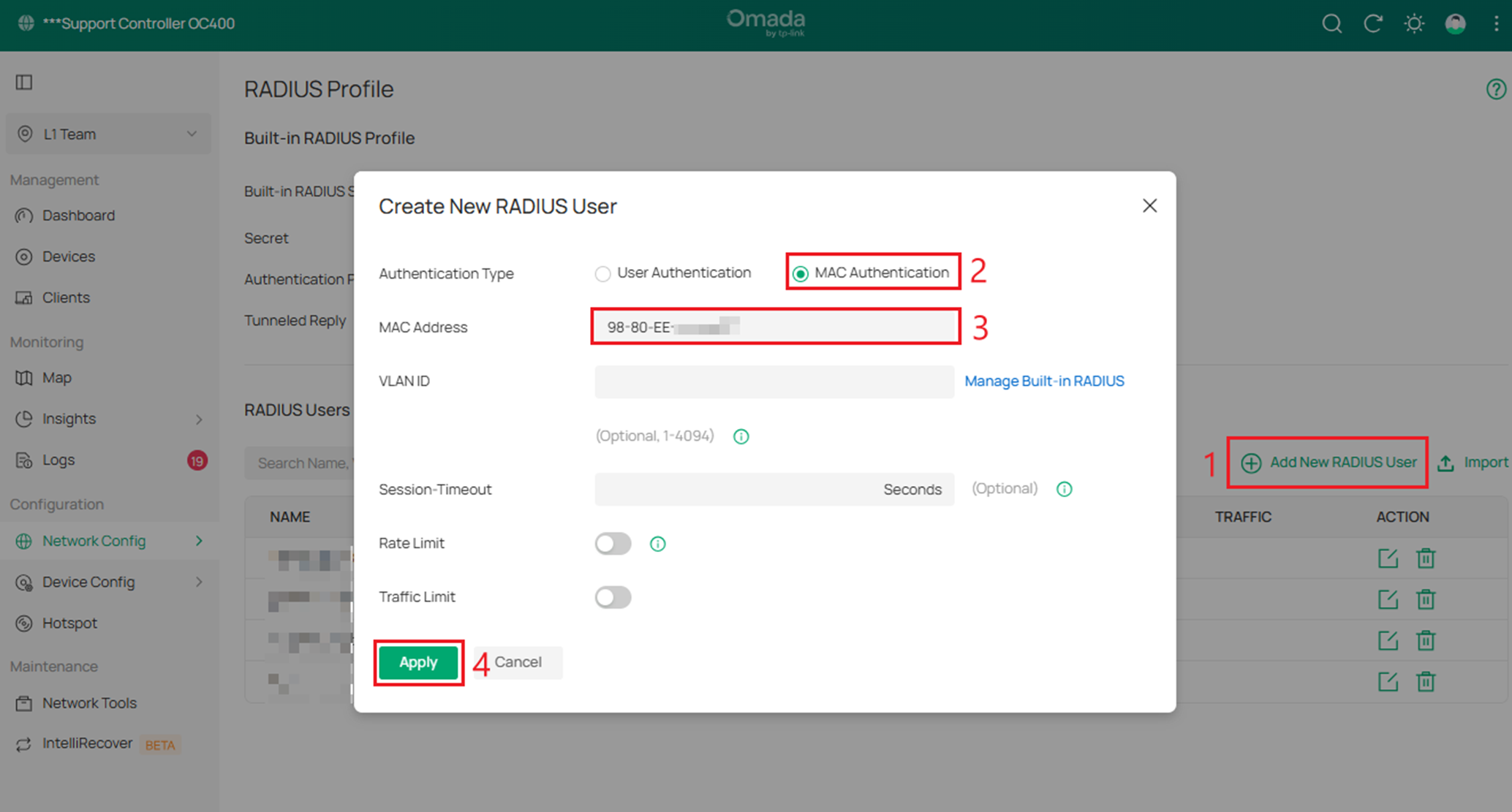The height and width of the screenshot is (812, 1512).
Task: Open the search icon in the top bar
Action: (x=1331, y=23)
